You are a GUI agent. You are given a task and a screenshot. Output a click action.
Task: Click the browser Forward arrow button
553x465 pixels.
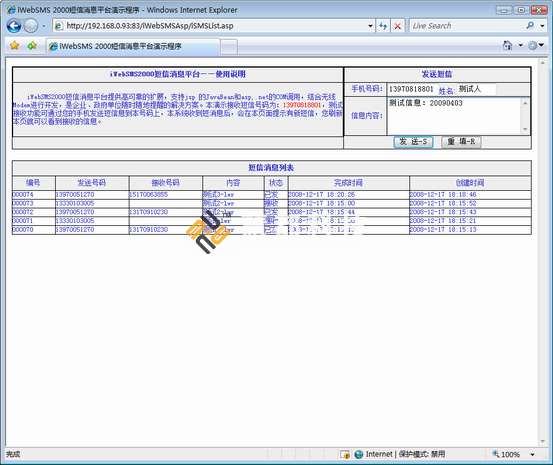(31, 26)
